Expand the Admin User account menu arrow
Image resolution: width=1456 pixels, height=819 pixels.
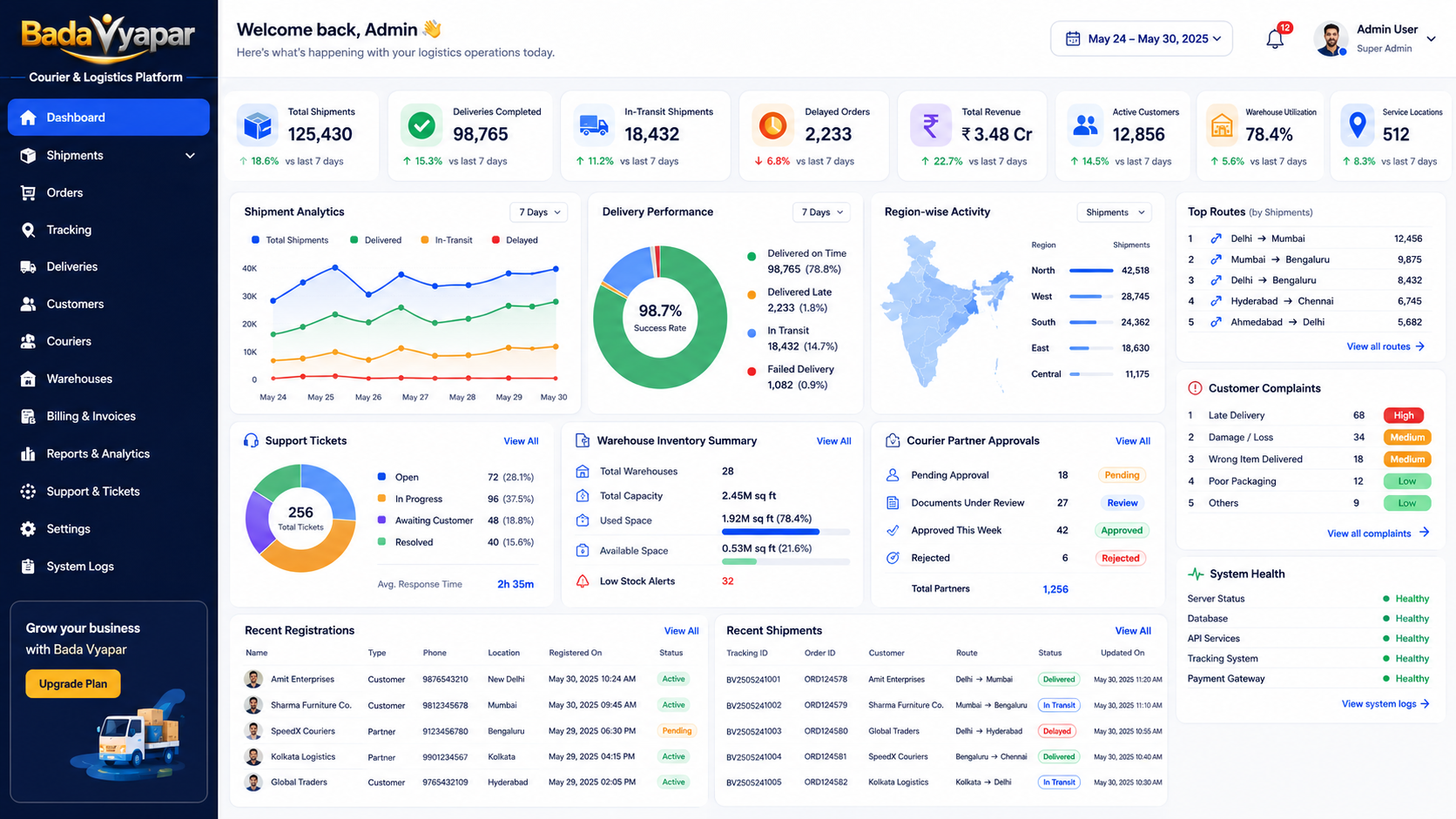pos(1431,38)
